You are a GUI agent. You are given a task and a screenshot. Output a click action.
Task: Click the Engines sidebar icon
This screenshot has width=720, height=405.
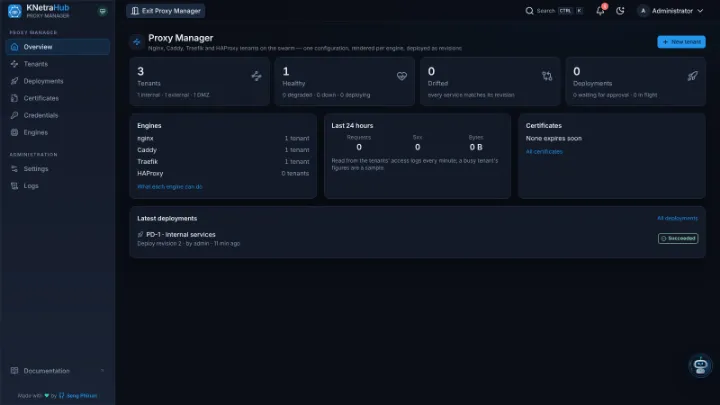click(x=14, y=132)
